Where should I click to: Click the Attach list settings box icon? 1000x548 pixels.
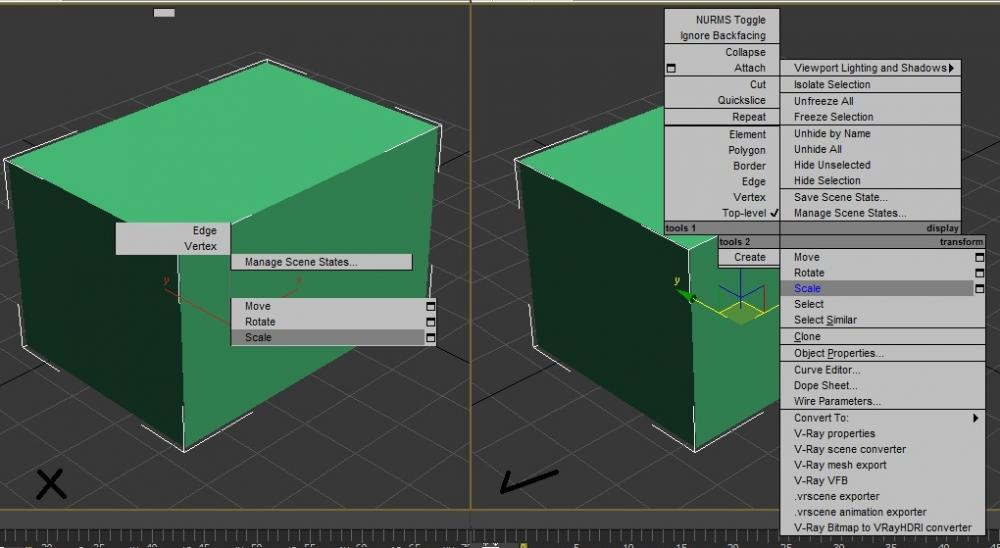coord(671,68)
